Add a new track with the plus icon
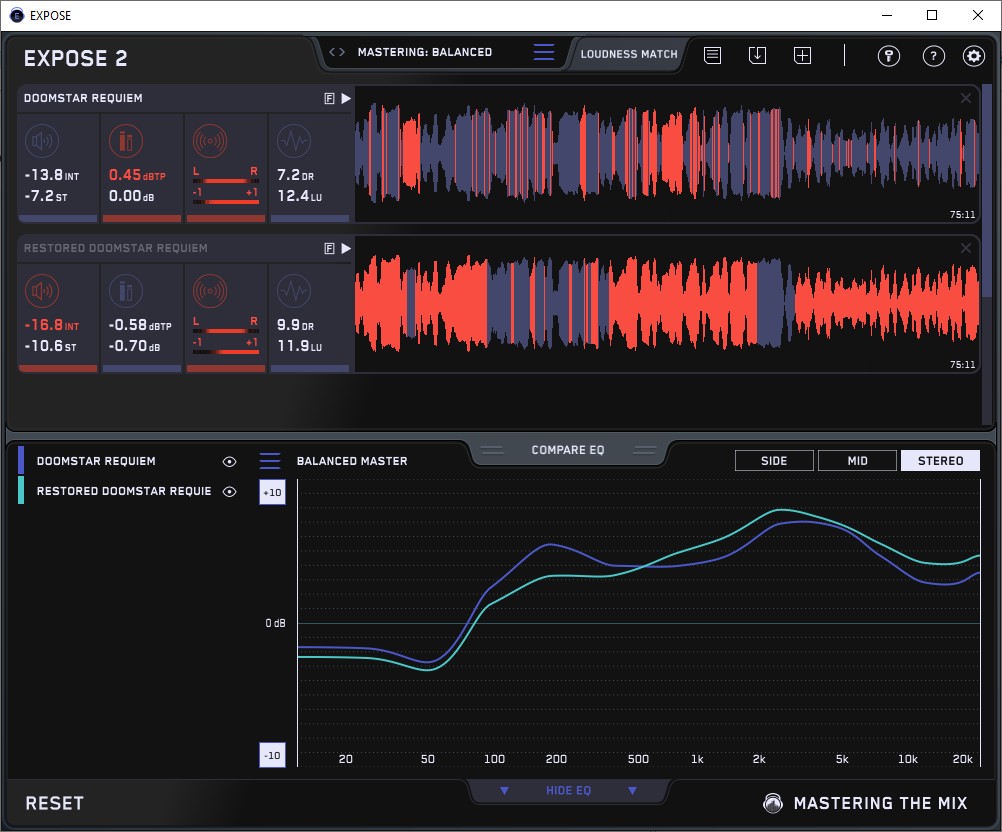Image resolution: width=1002 pixels, height=832 pixels. (803, 56)
